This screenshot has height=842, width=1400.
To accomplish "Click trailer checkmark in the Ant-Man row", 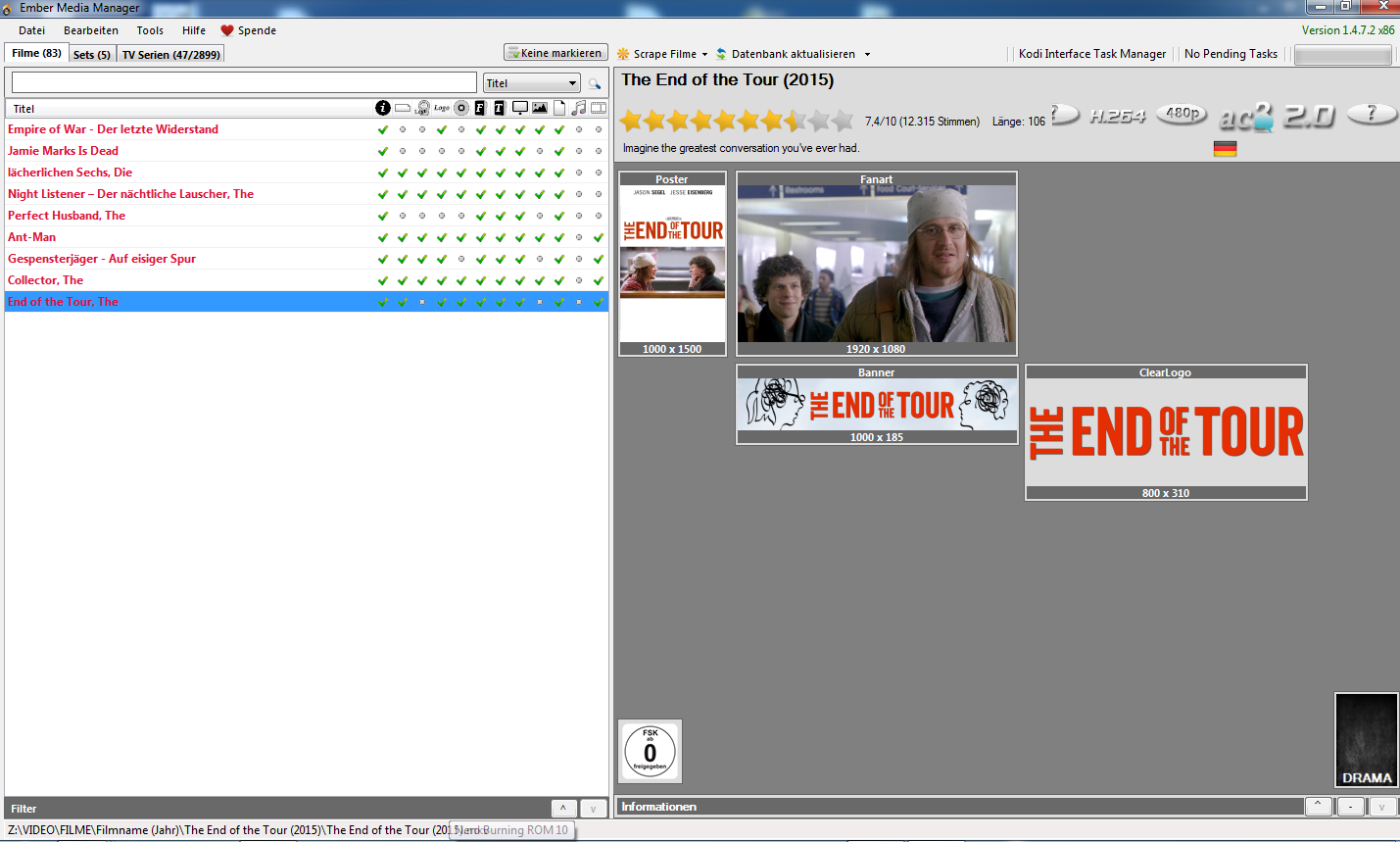I will click(599, 237).
